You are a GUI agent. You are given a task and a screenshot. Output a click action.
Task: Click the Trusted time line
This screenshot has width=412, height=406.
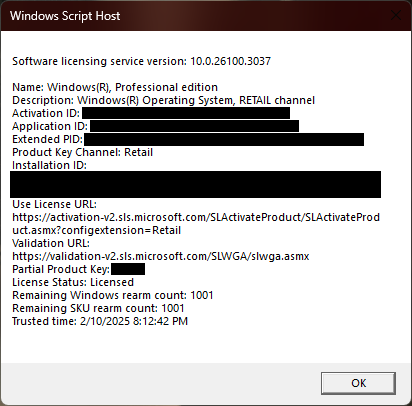click(100, 321)
